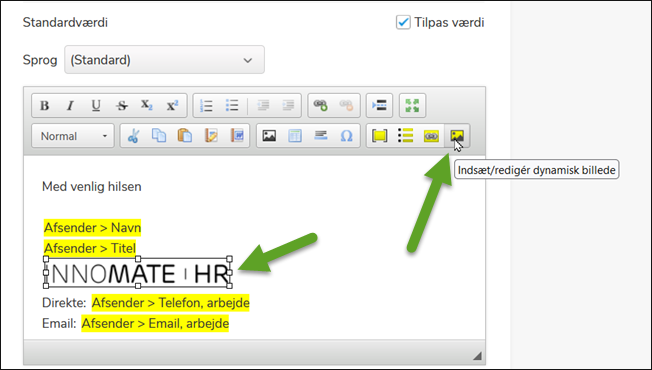The height and width of the screenshot is (370, 652).
Task: Open the Normal paragraph format dropdown
Action: click(x=73, y=136)
